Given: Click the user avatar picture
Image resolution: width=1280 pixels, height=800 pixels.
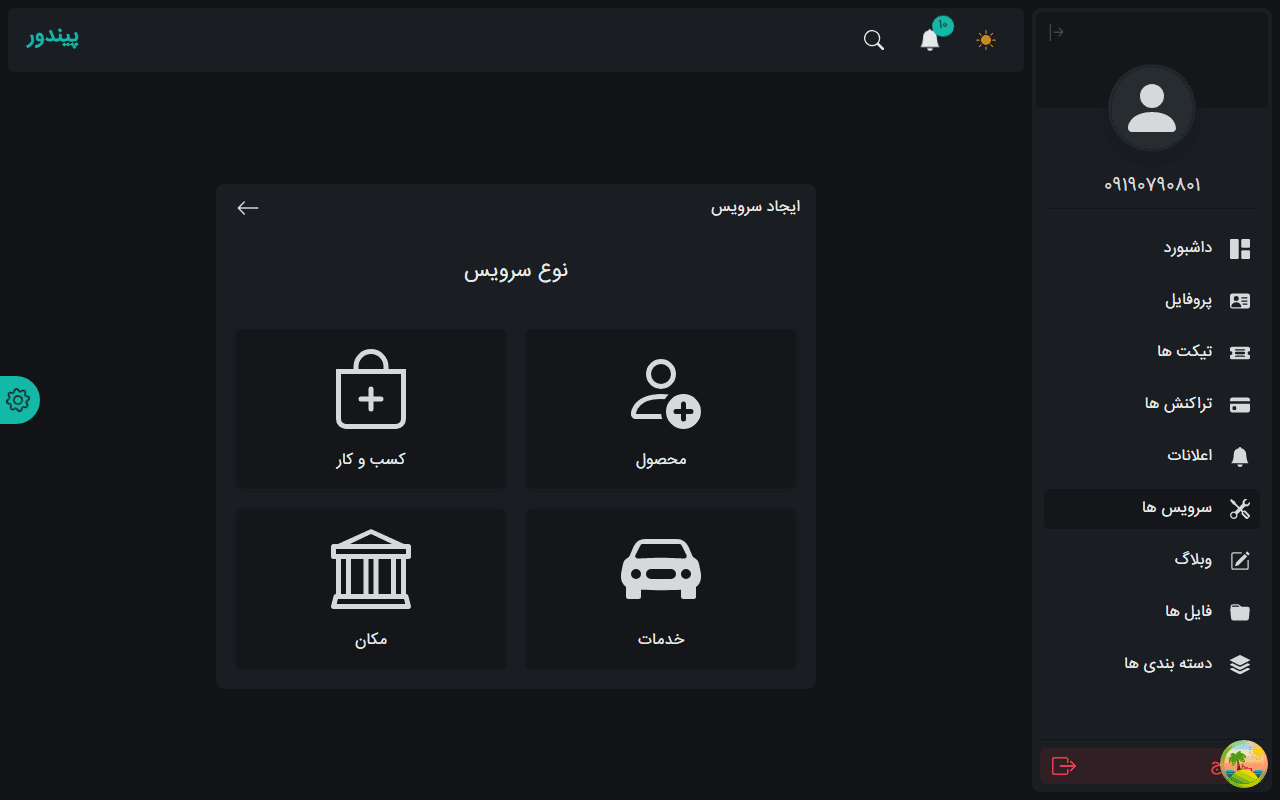Looking at the screenshot, I should [1152, 108].
